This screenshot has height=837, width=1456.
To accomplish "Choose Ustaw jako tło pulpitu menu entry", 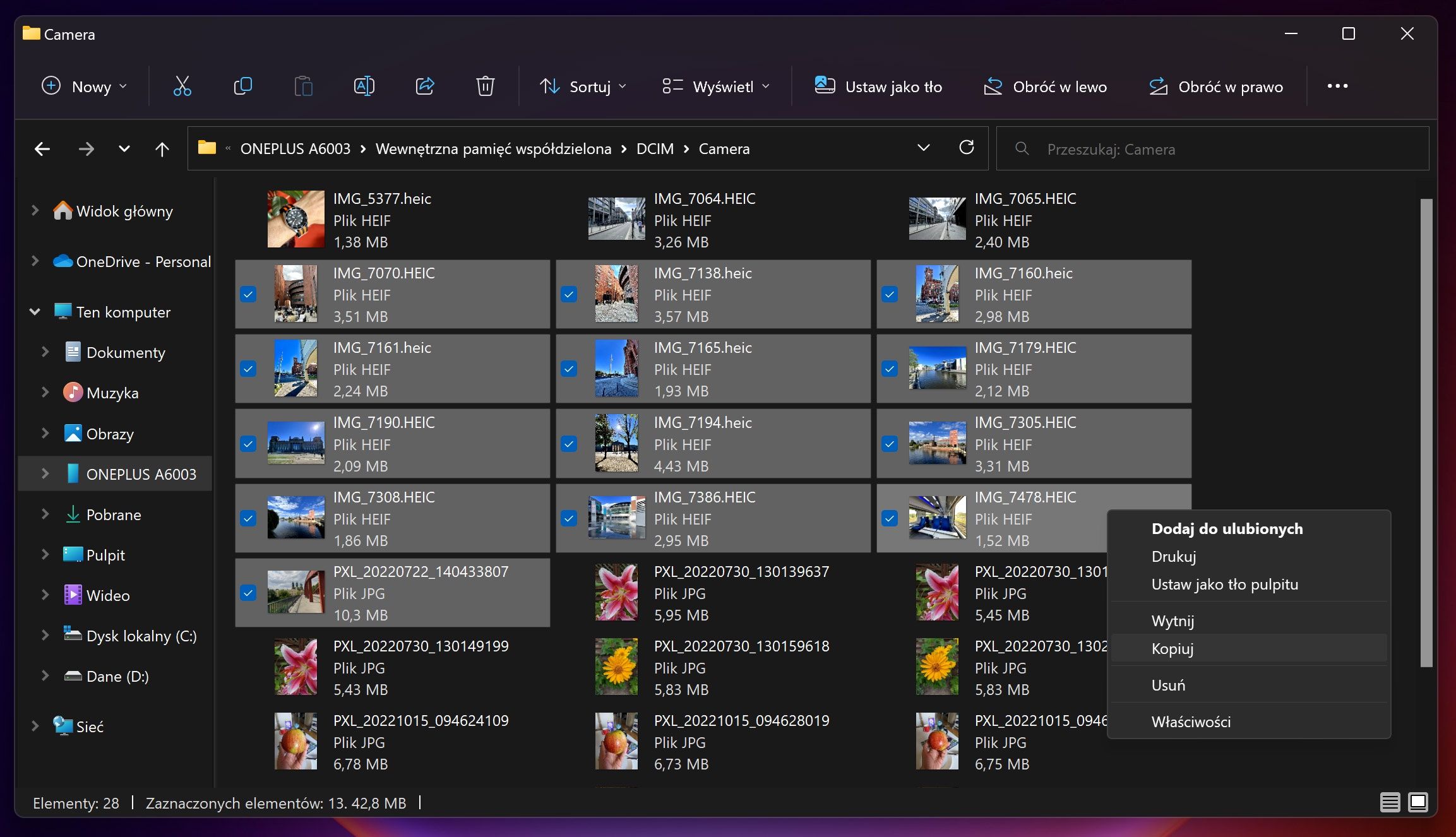I will (x=1249, y=584).
